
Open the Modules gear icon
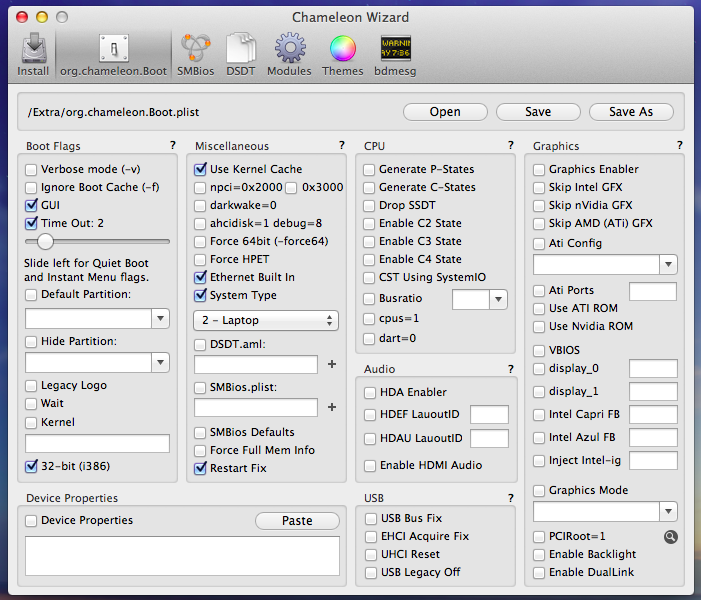pos(289,54)
